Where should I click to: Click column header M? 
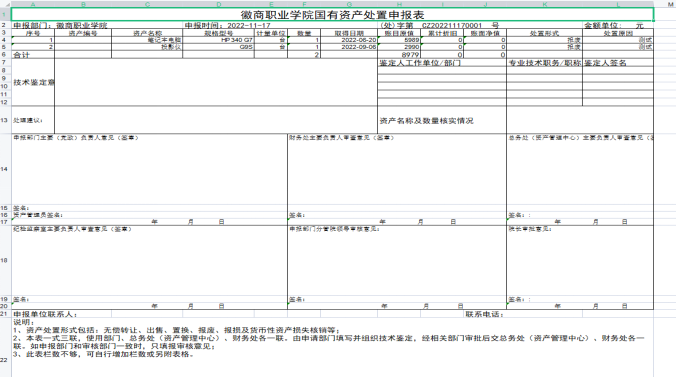670,4
